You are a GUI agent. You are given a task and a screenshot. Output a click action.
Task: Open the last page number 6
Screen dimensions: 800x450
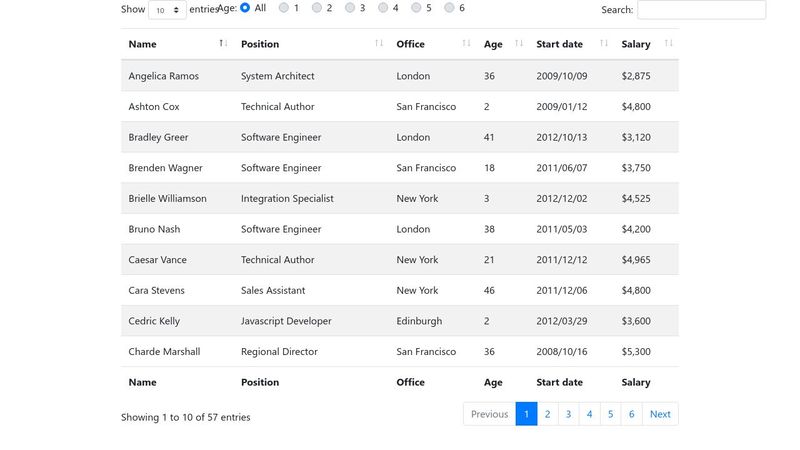tap(632, 414)
